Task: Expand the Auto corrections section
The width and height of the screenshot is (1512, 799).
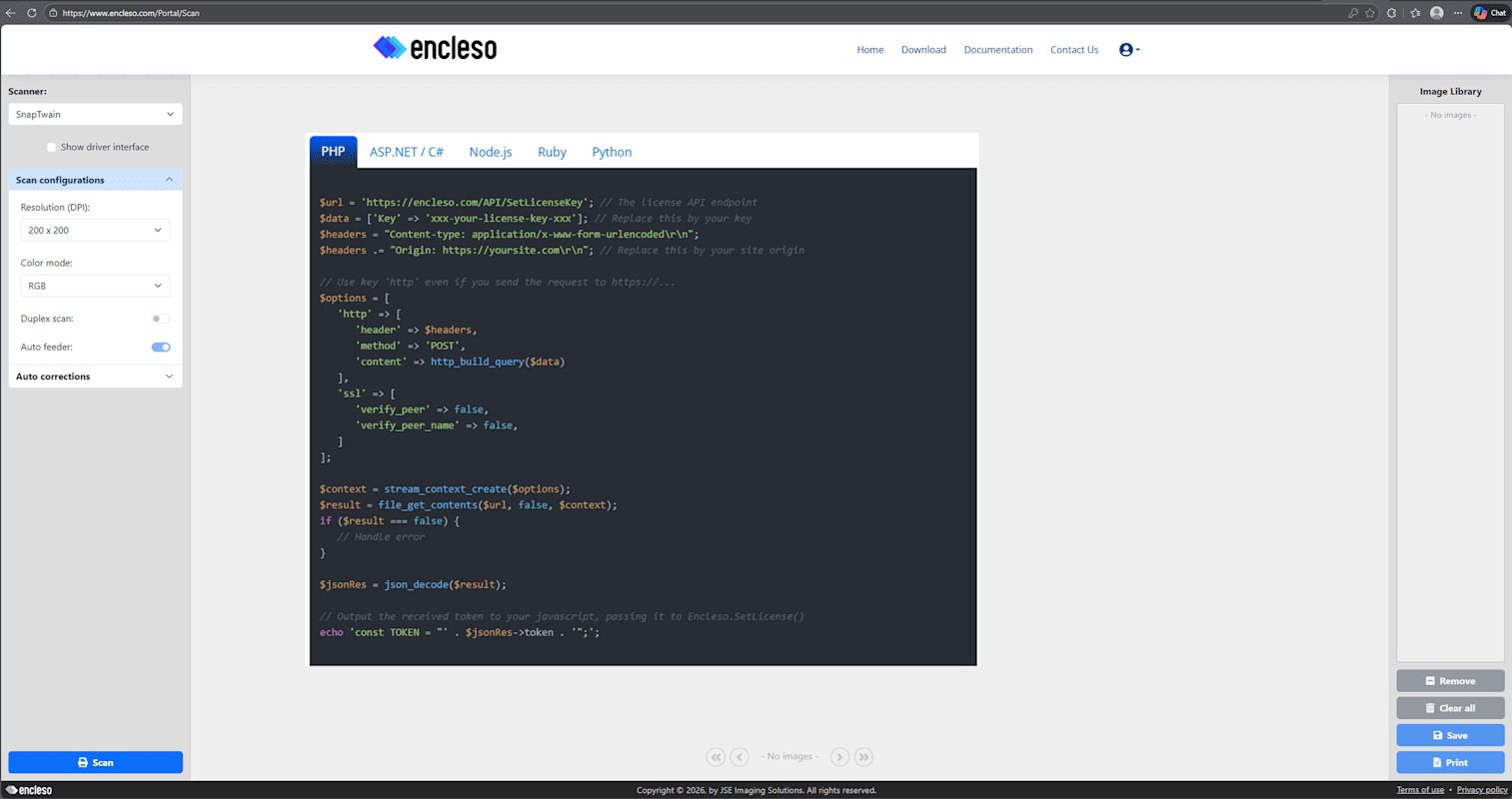Action: click(x=95, y=377)
